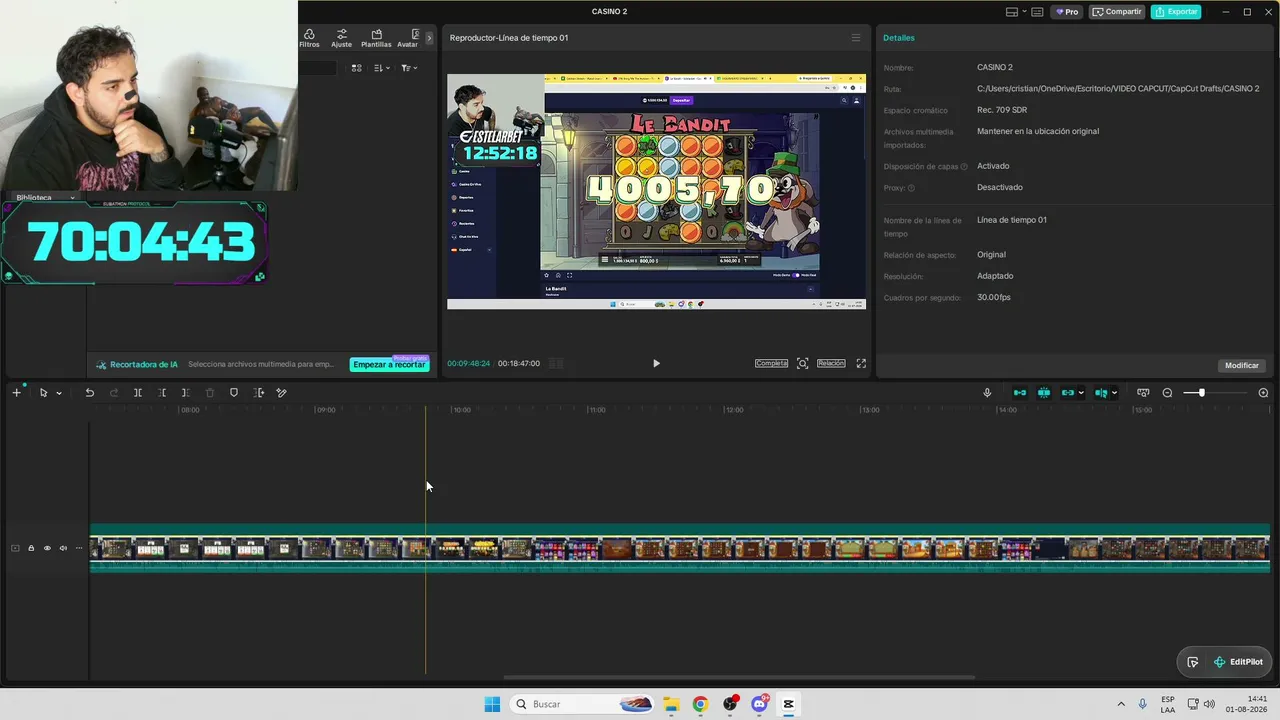Click the player focus/snapshot frame icon
The width and height of the screenshot is (1280, 720).
[x=802, y=363]
